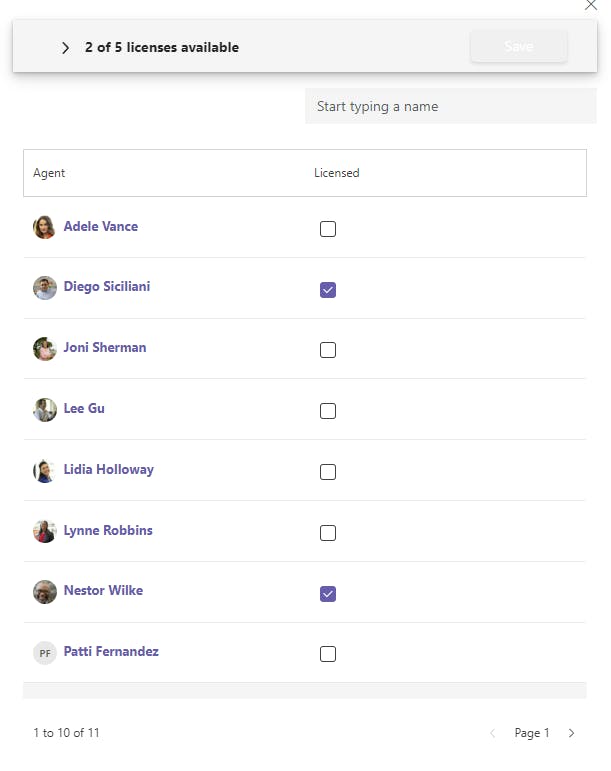Click Joni Sherman's avatar image
The height and width of the screenshot is (771, 611).
coord(44,349)
